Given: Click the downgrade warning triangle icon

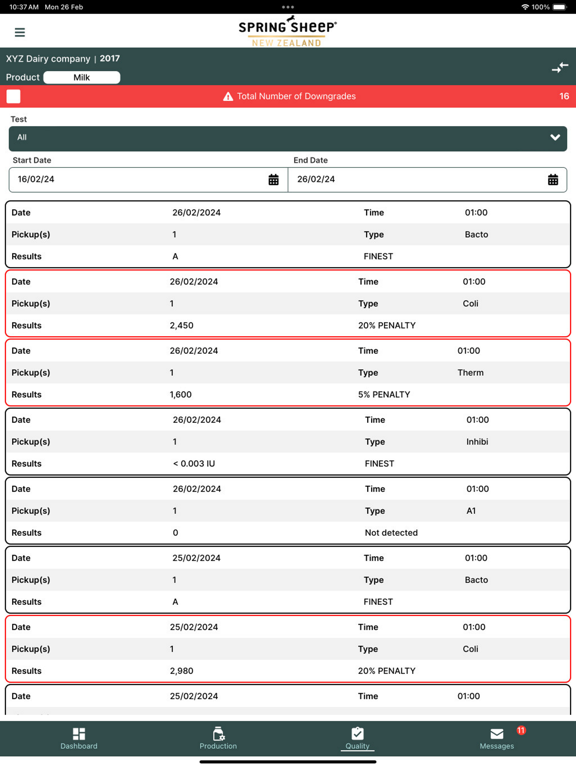Looking at the screenshot, I should coord(228,96).
